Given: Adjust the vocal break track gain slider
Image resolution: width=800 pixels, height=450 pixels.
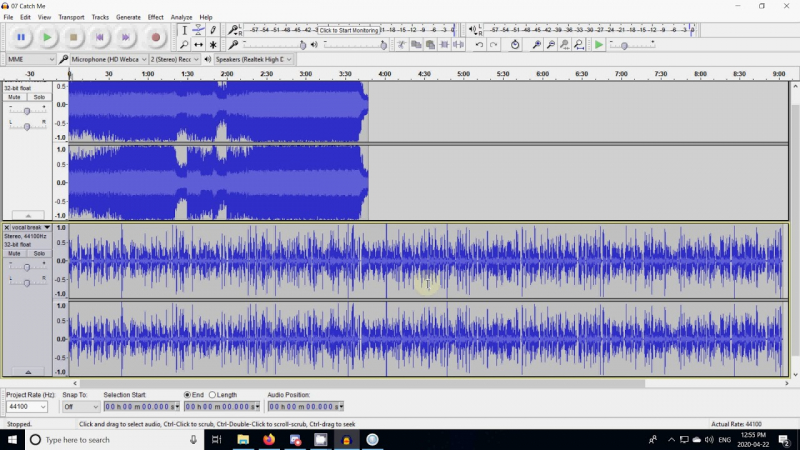Looking at the screenshot, I should click(x=26, y=267).
